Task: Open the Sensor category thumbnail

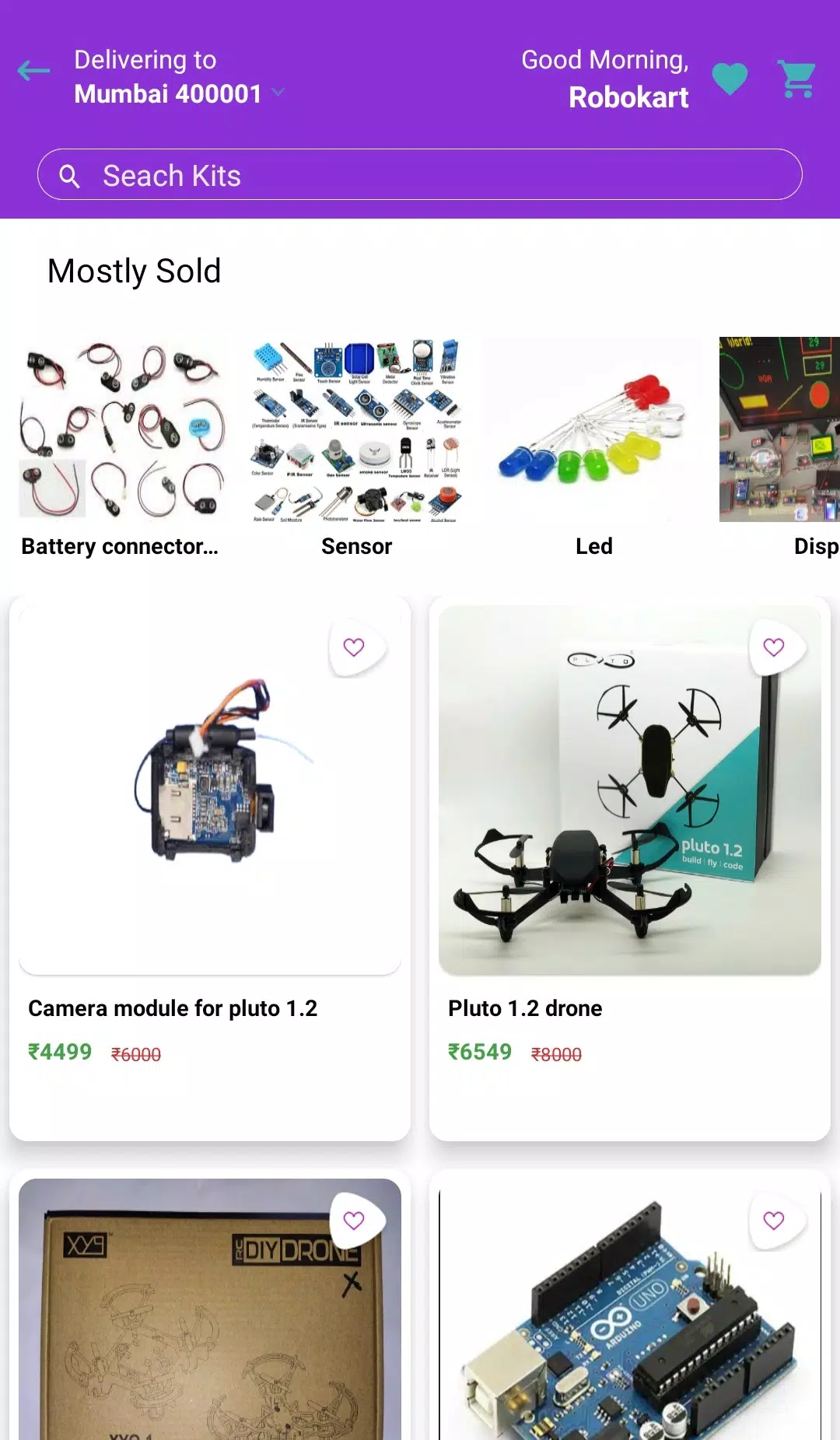Action: pyautogui.click(x=357, y=429)
